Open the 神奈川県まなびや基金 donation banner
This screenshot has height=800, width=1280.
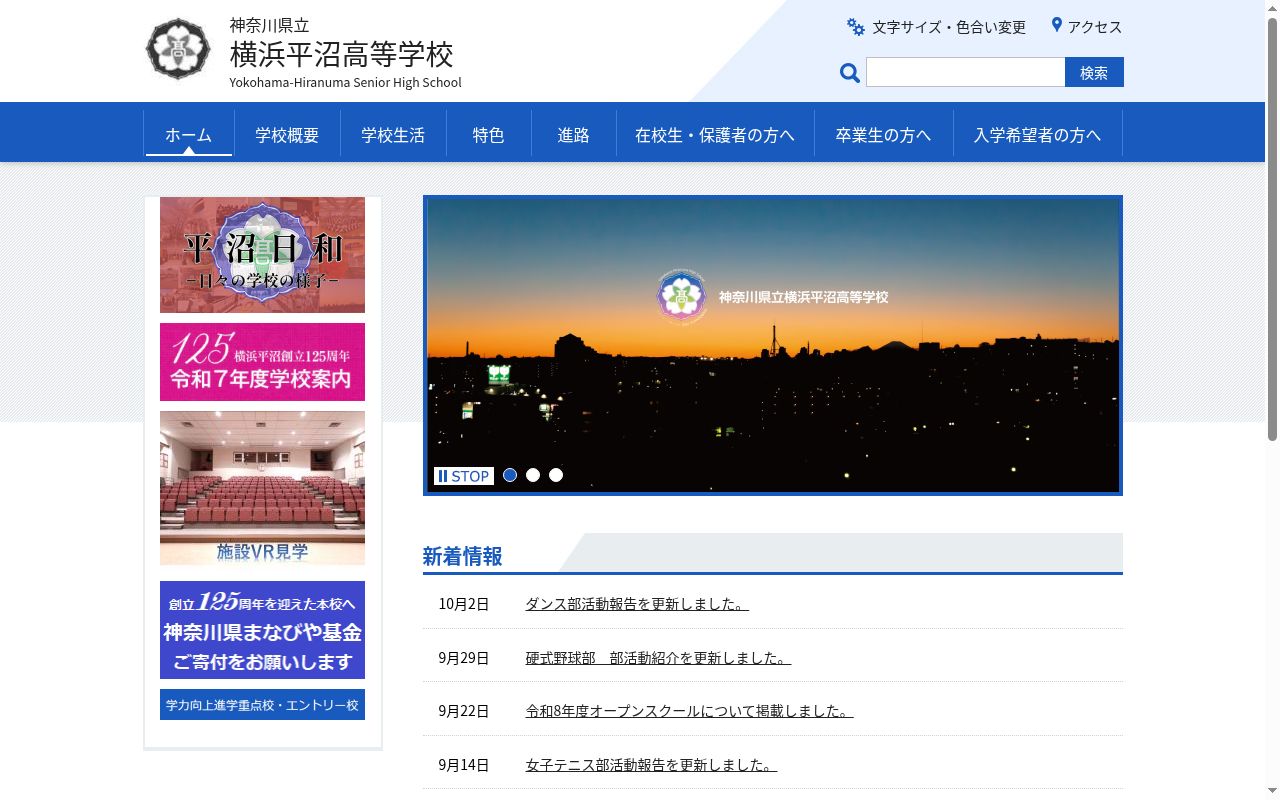coord(262,630)
